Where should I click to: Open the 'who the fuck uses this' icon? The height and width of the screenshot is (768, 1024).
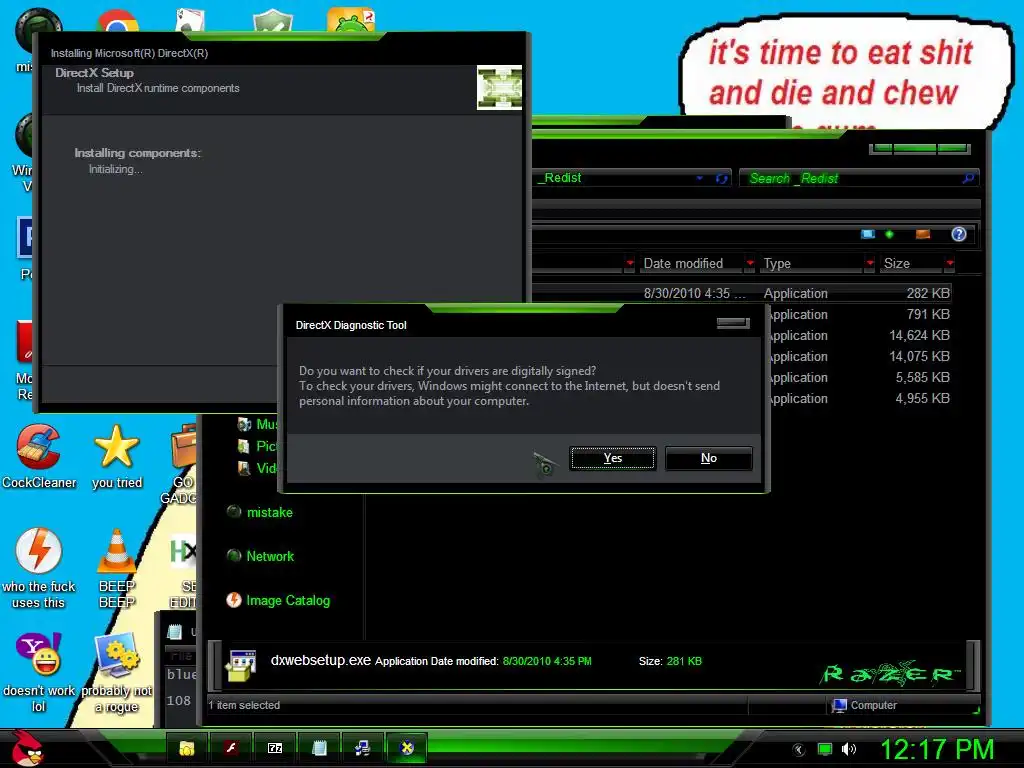(39, 568)
